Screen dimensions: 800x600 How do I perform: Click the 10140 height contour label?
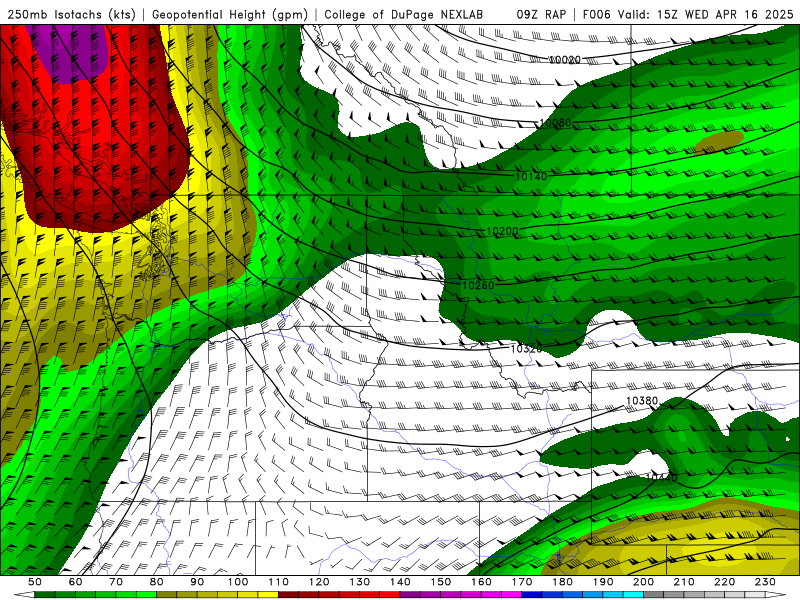click(x=531, y=177)
